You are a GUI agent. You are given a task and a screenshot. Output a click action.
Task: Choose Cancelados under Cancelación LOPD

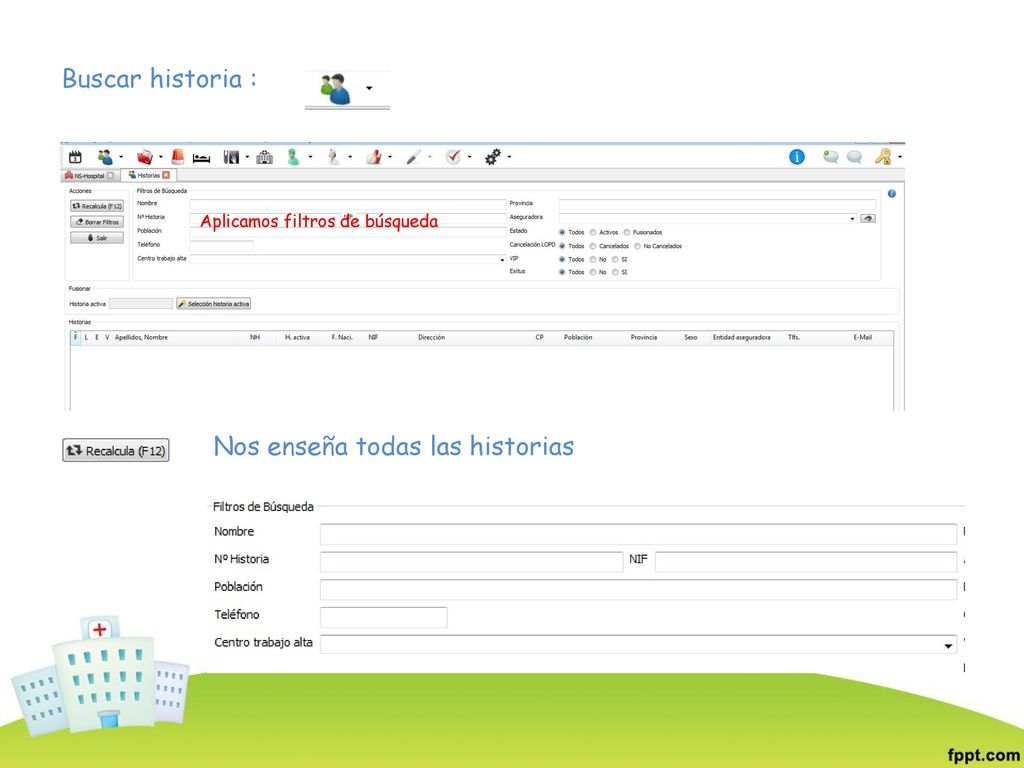(593, 246)
